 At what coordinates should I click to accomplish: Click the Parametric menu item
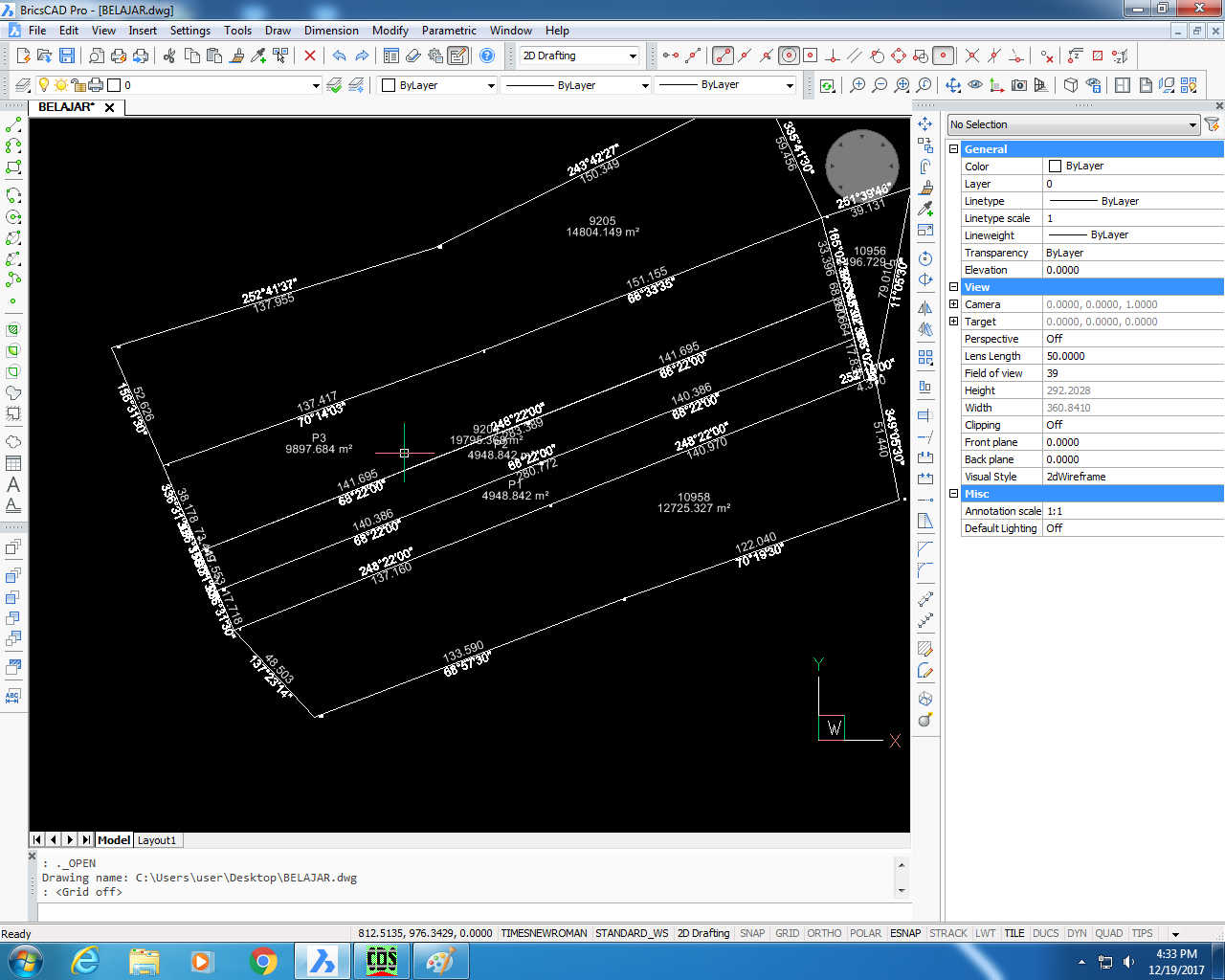(449, 30)
